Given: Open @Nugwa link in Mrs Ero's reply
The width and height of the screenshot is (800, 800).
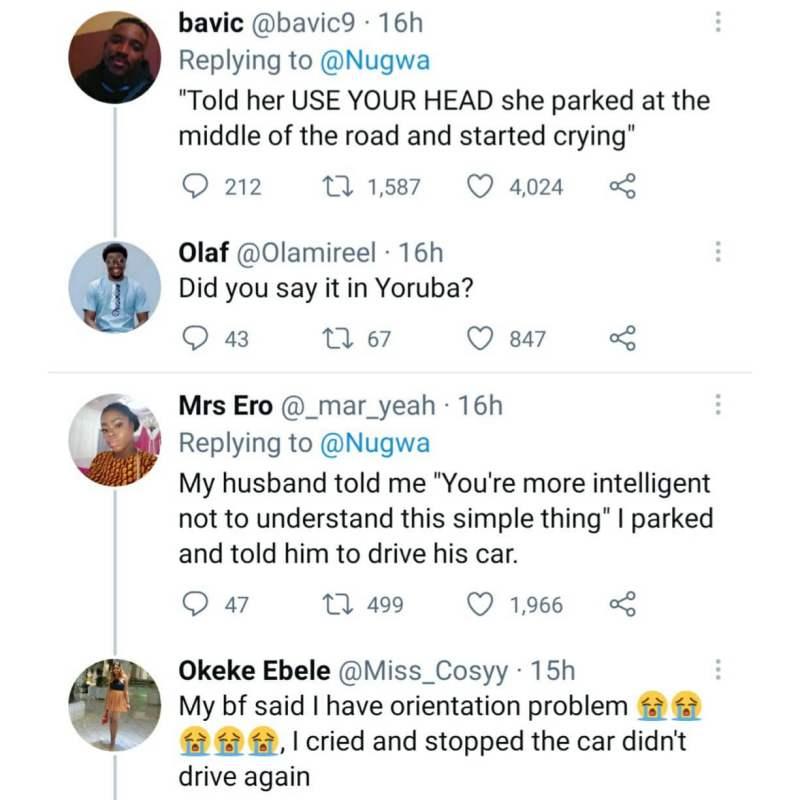Looking at the screenshot, I should (374, 441).
